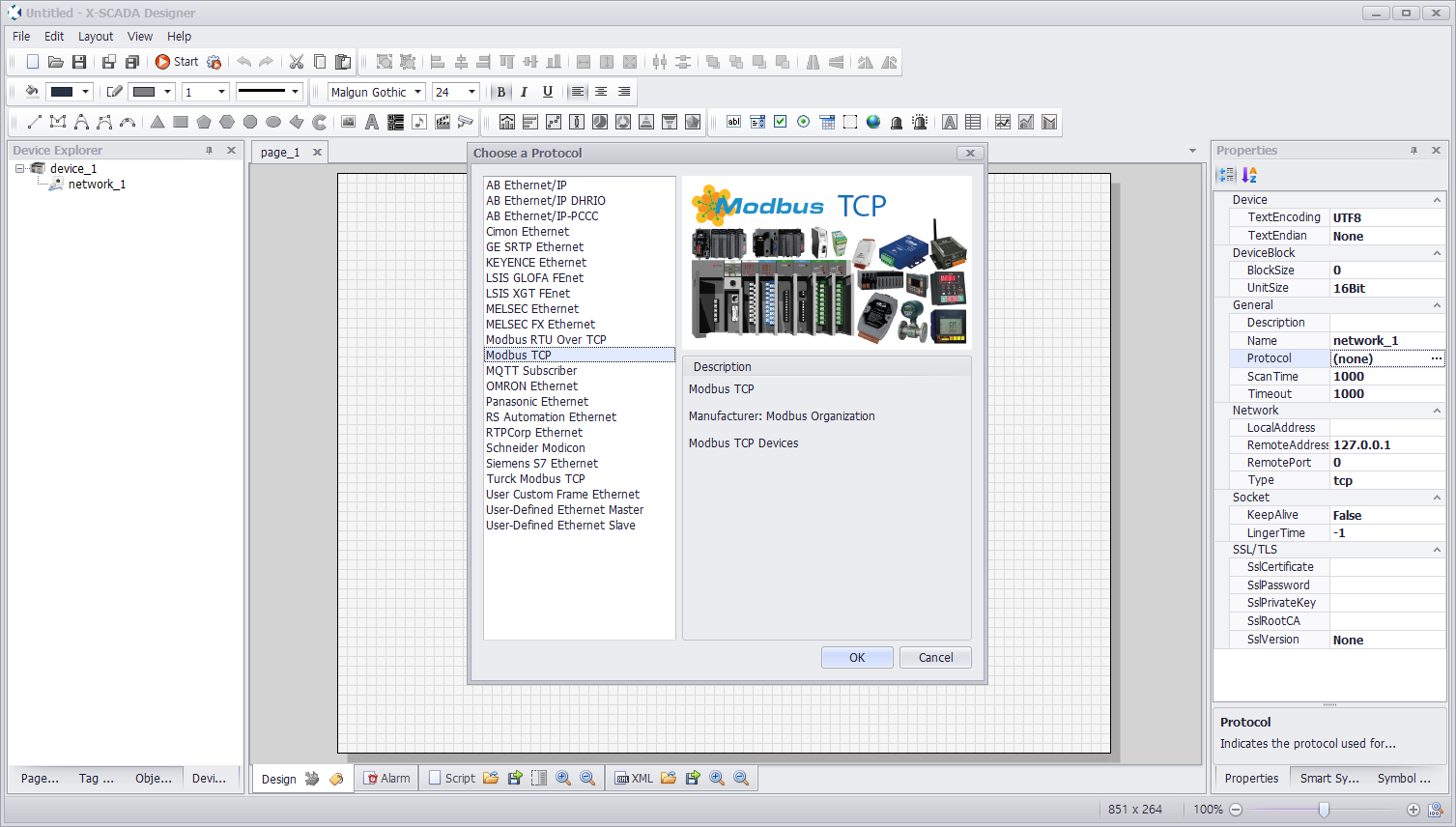Toggle Italic text formatting
The image size is (1456, 827).
[524, 92]
